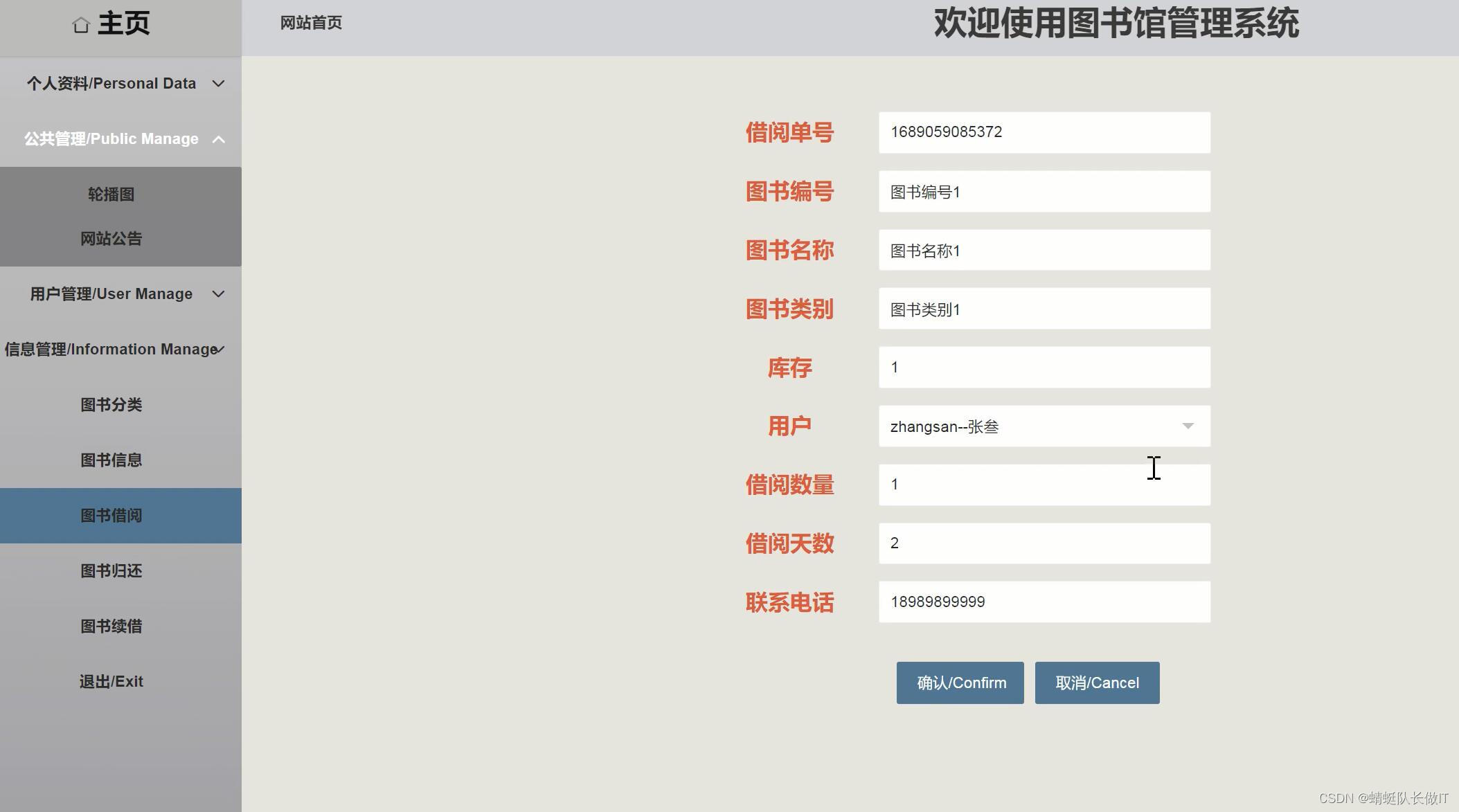Expand the 用户管理/User Manage chevron
This screenshot has width=1459, height=812.
218,294
